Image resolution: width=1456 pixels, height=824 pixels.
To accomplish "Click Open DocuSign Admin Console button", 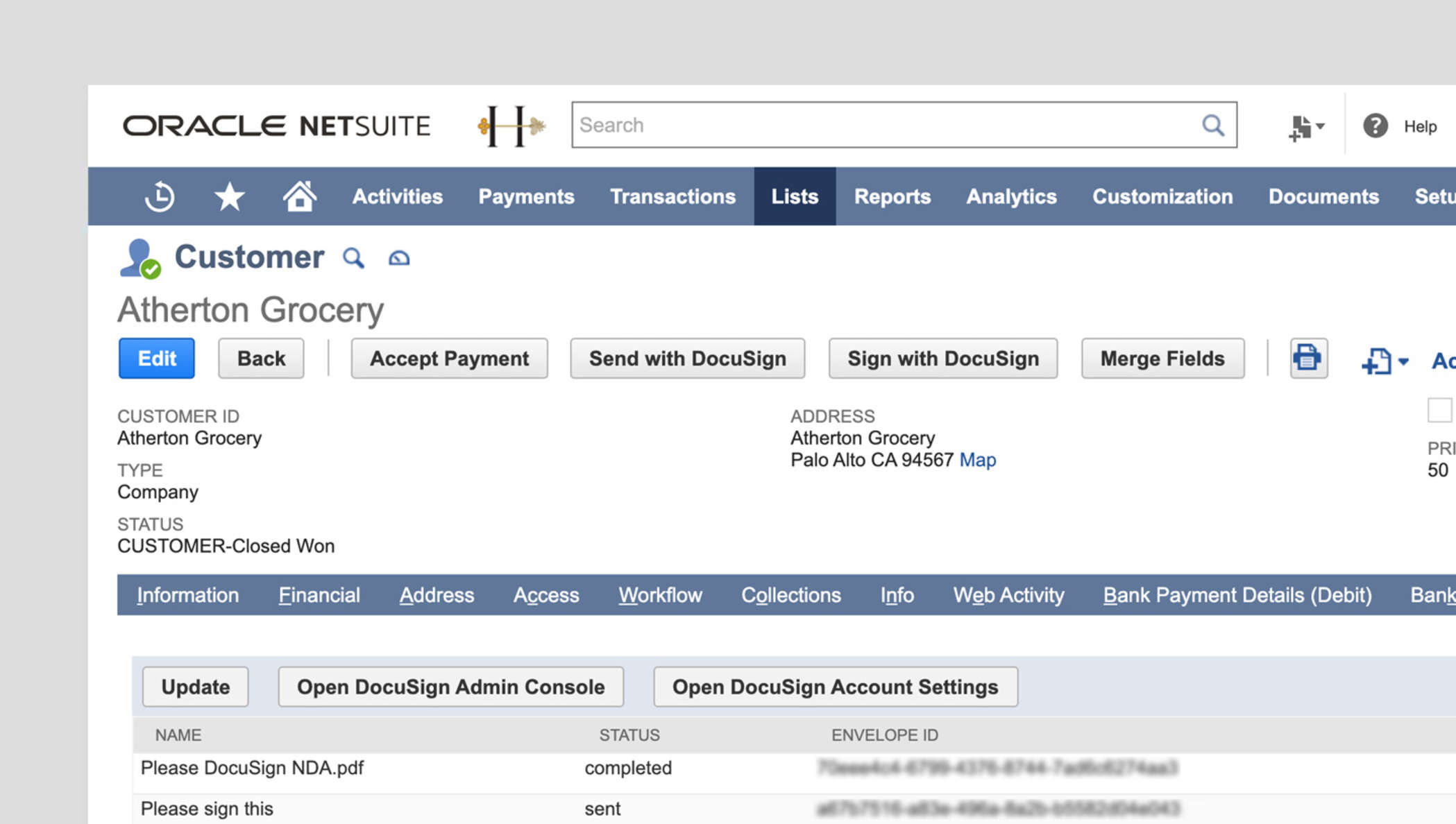I will [x=451, y=687].
